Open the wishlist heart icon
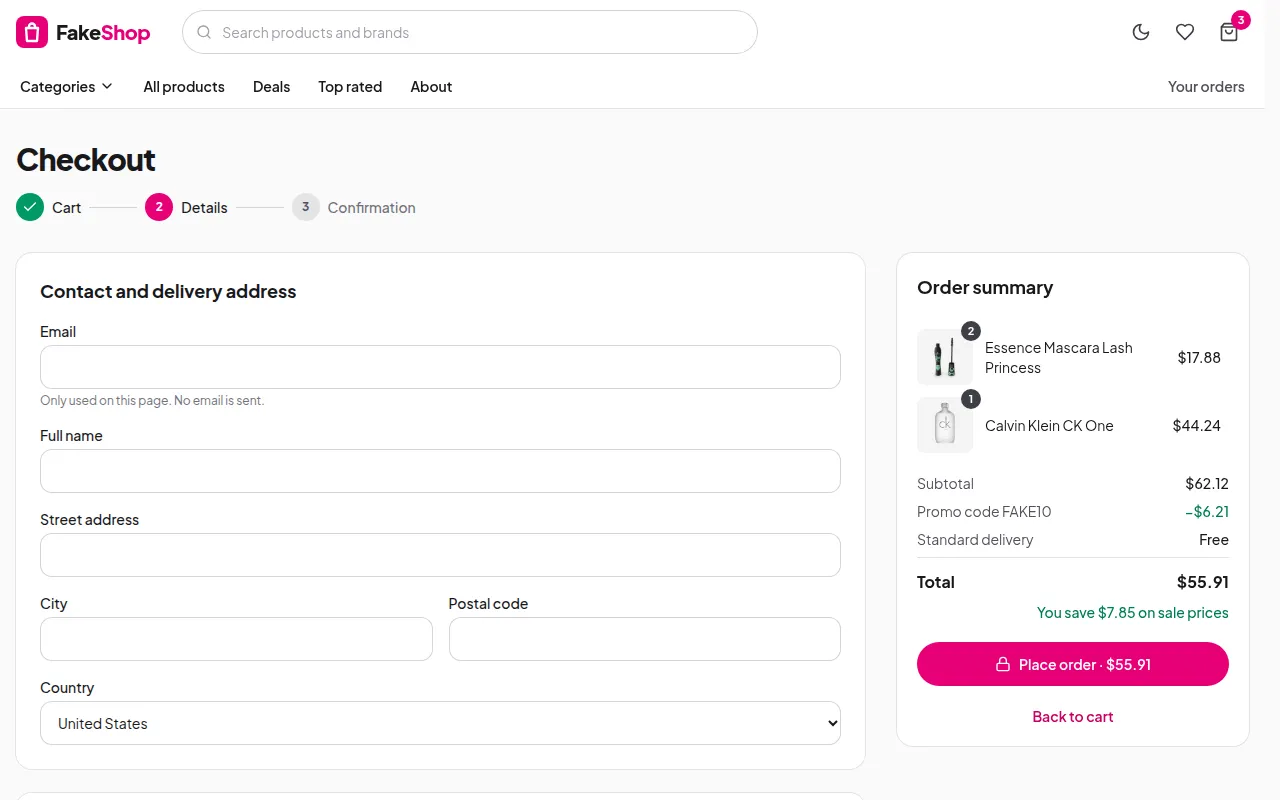The height and width of the screenshot is (800, 1280). 1185,32
